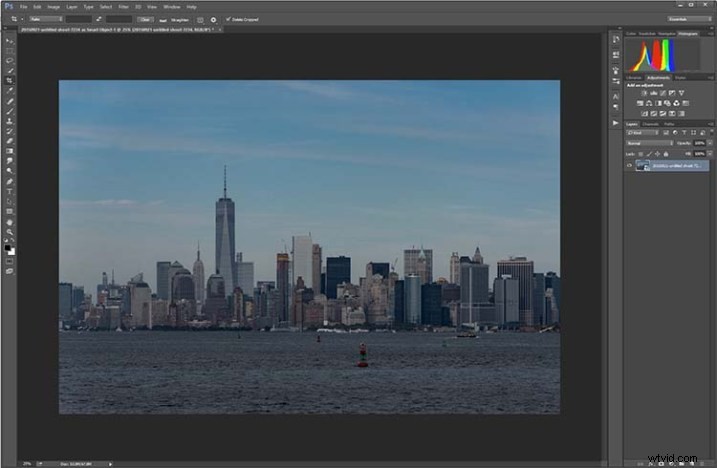The width and height of the screenshot is (717, 468).
Task: Click the crop width input field
Action: 79,19
